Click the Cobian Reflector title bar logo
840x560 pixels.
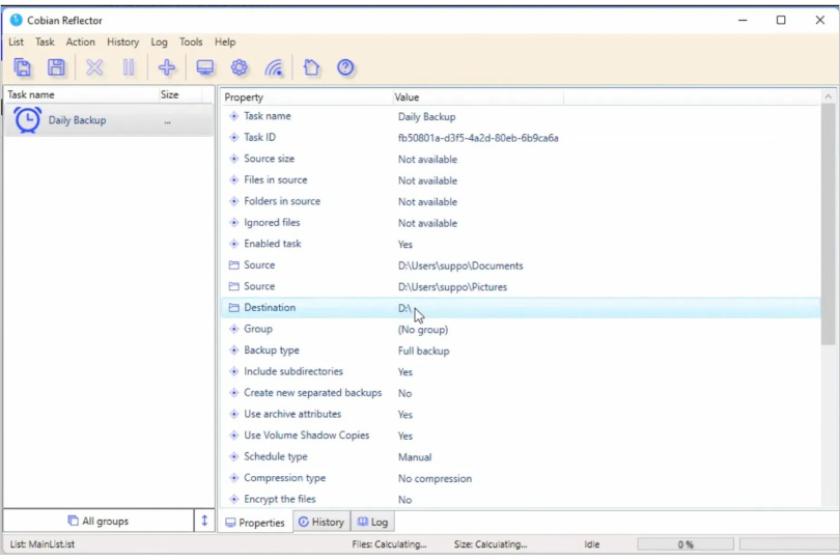(x=16, y=20)
